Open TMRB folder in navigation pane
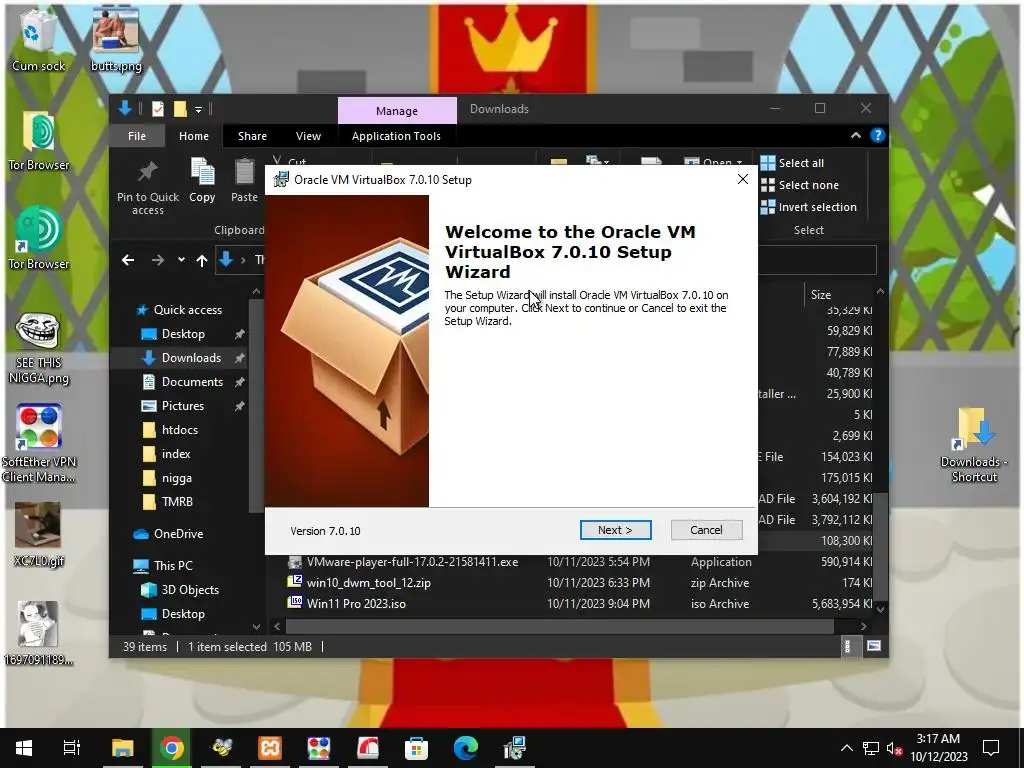This screenshot has height=768, width=1024. pos(176,502)
